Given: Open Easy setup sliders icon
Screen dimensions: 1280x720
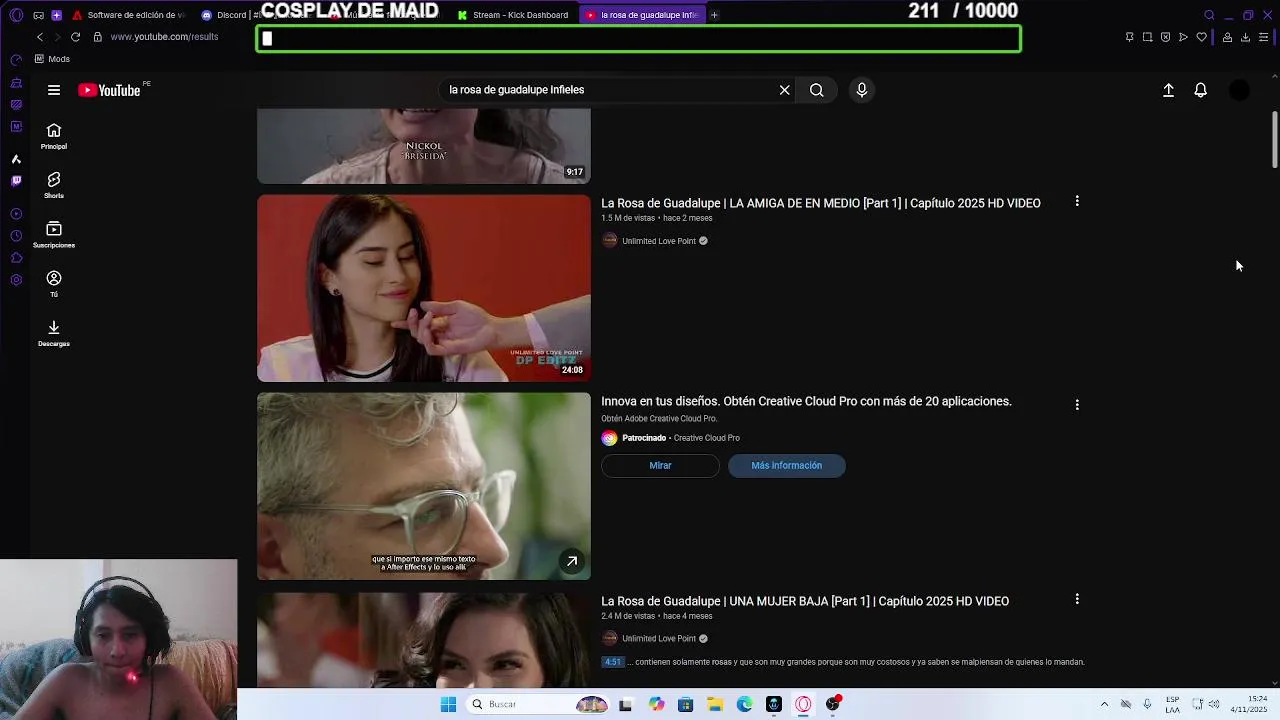Looking at the screenshot, I should coord(1264,37).
